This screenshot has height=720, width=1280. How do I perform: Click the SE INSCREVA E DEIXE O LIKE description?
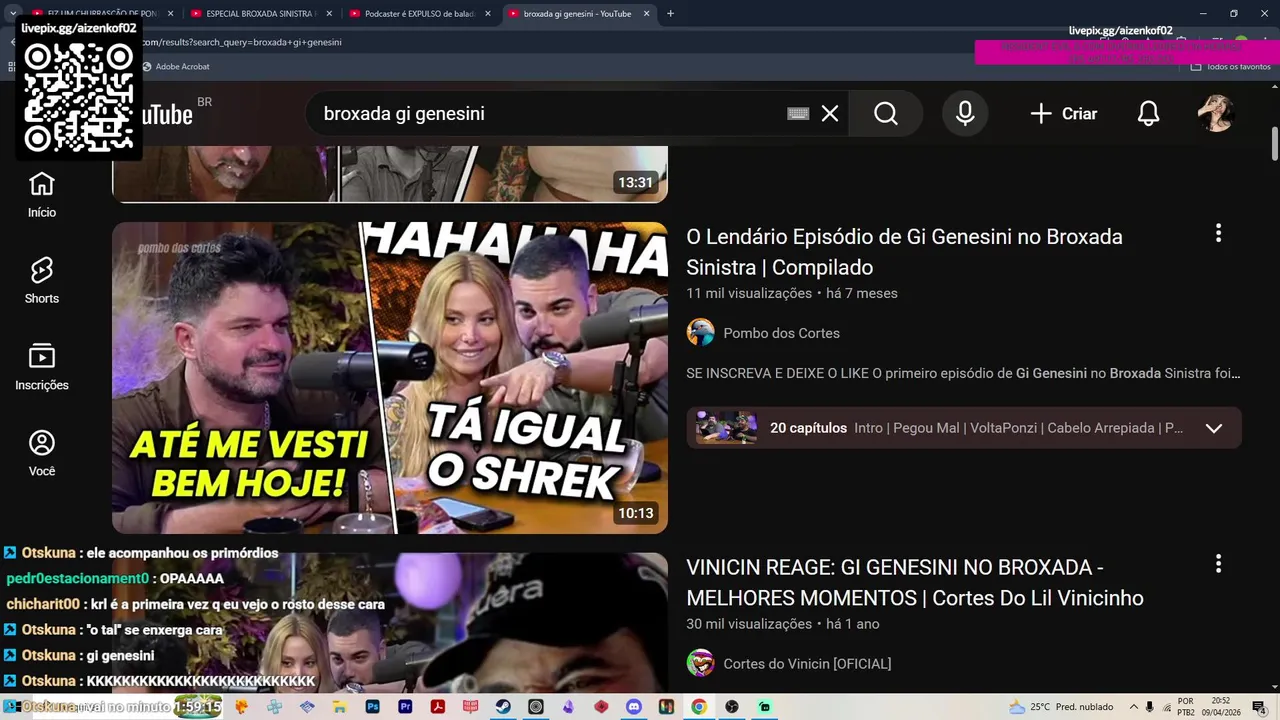(963, 373)
